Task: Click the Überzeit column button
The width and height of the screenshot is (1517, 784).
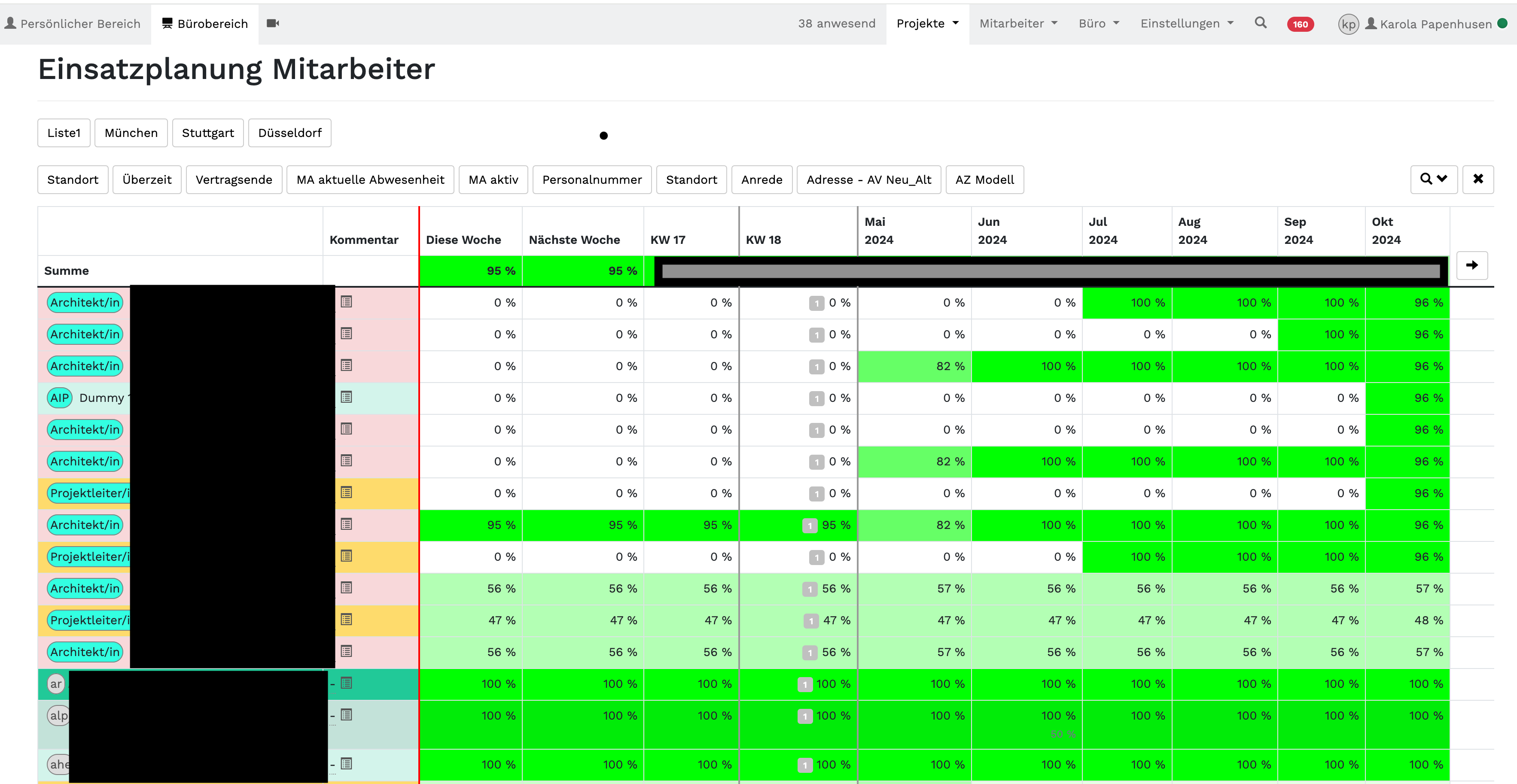Action: click(x=146, y=179)
